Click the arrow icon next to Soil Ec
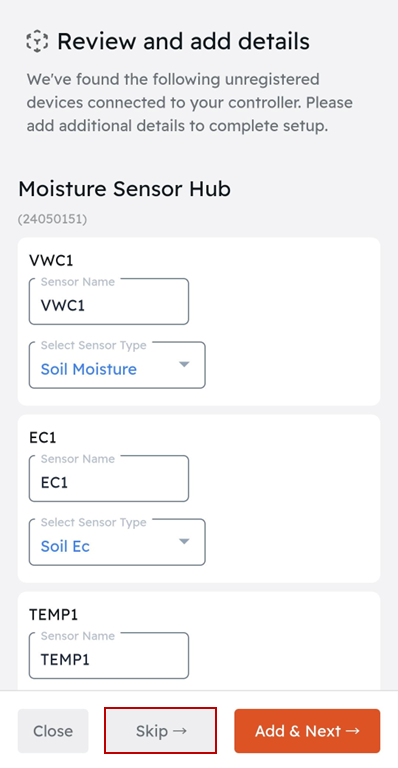This screenshot has width=398, height=768. point(184,542)
